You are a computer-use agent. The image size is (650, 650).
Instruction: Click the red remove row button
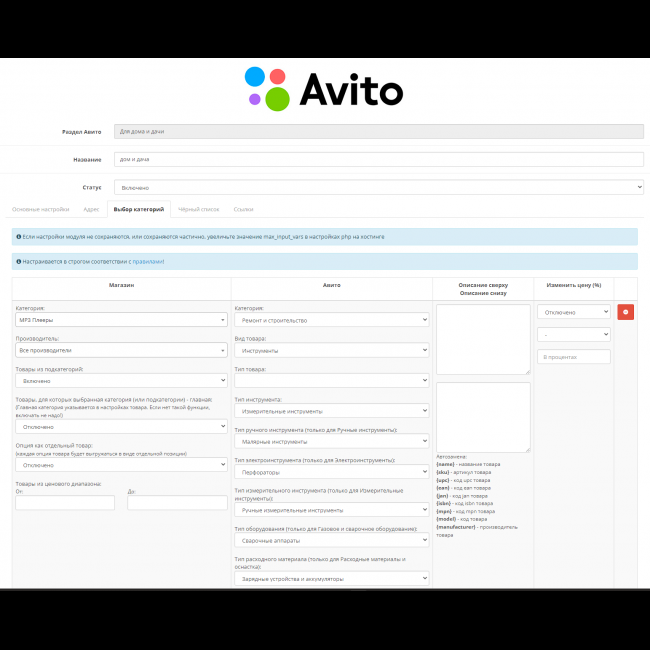point(625,312)
